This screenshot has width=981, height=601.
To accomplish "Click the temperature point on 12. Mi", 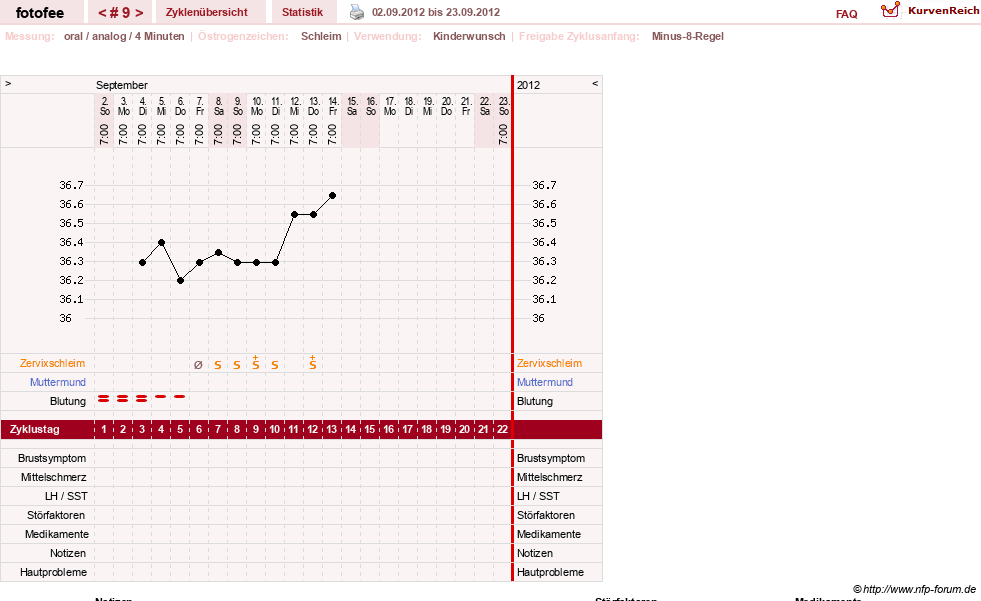I will click(294, 215).
